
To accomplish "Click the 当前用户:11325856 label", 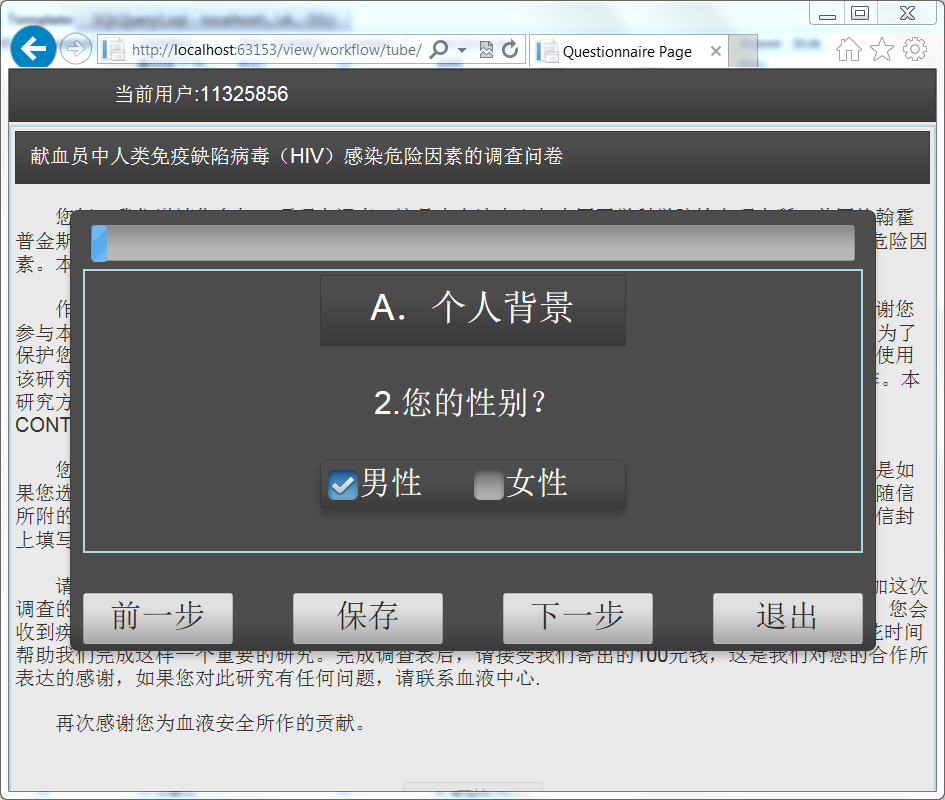I will click(x=201, y=94).
